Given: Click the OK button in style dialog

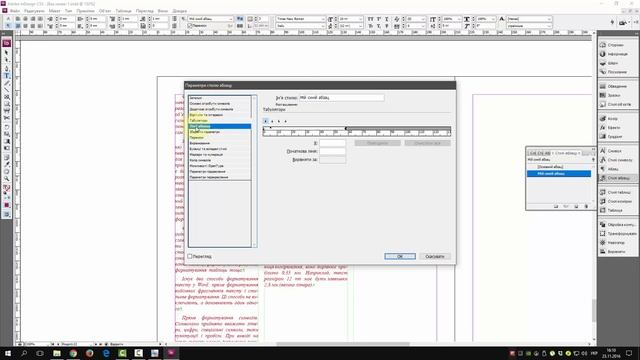Looking at the screenshot, I should click(x=400, y=256).
